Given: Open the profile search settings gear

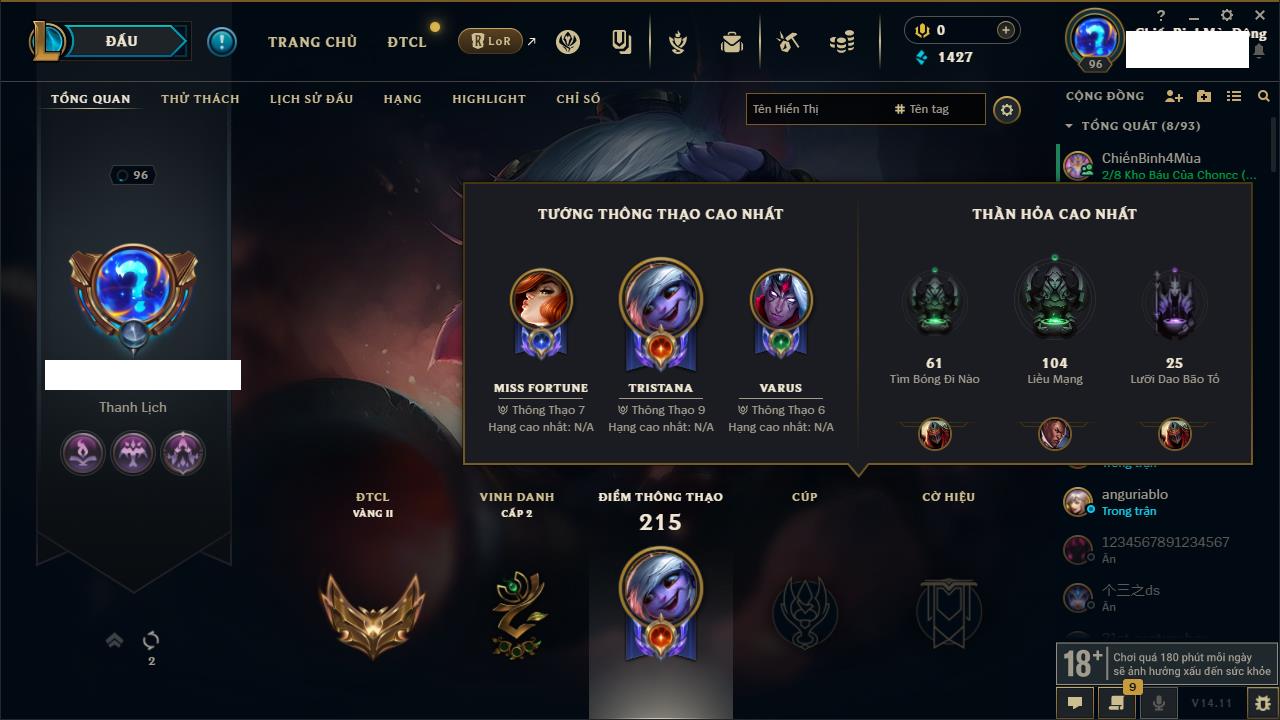Looking at the screenshot, I should [1007, 109].
